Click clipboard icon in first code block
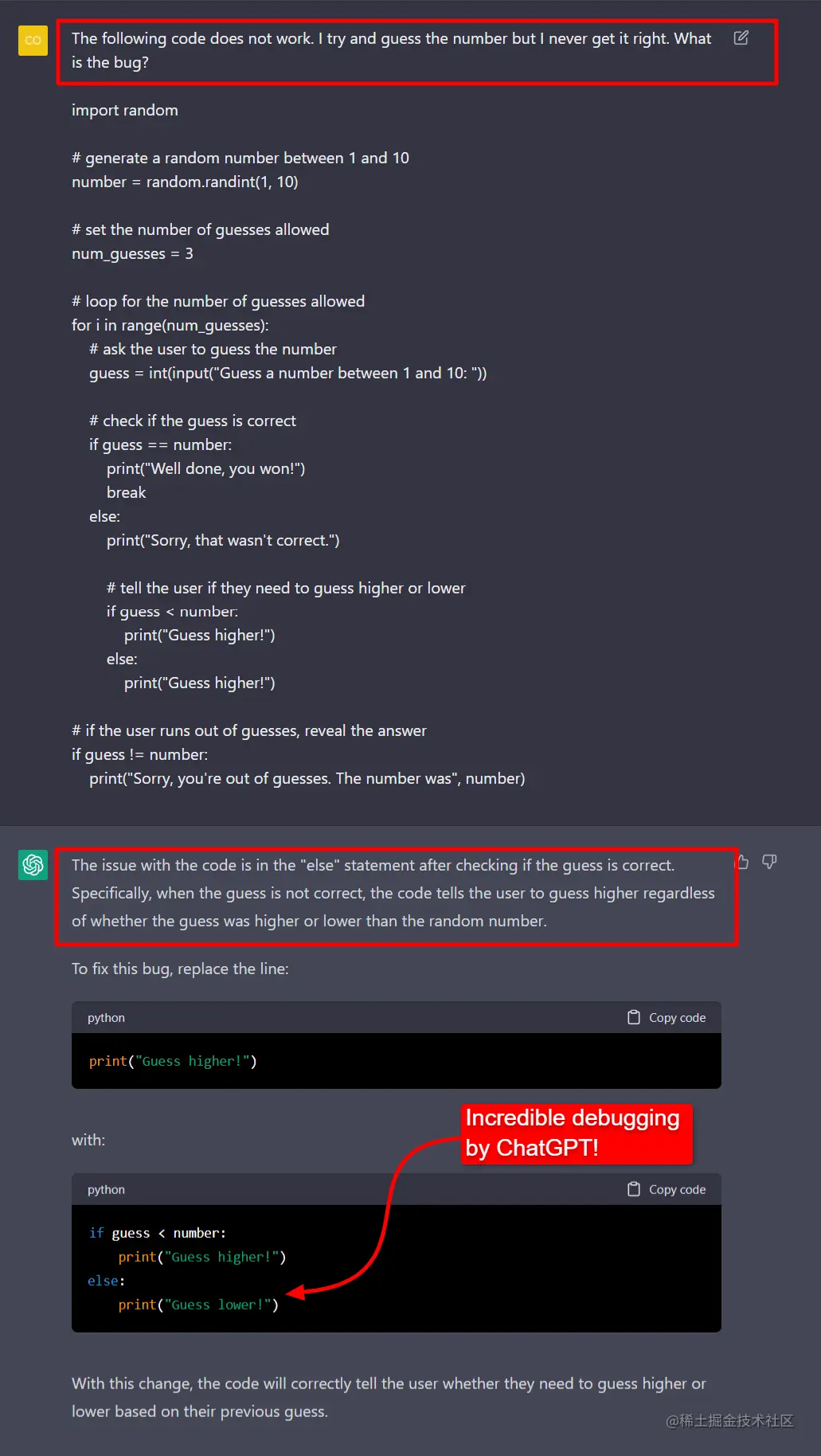Image resolution: width=821 pixels, height=1456 pixels. coord(634,1017)
